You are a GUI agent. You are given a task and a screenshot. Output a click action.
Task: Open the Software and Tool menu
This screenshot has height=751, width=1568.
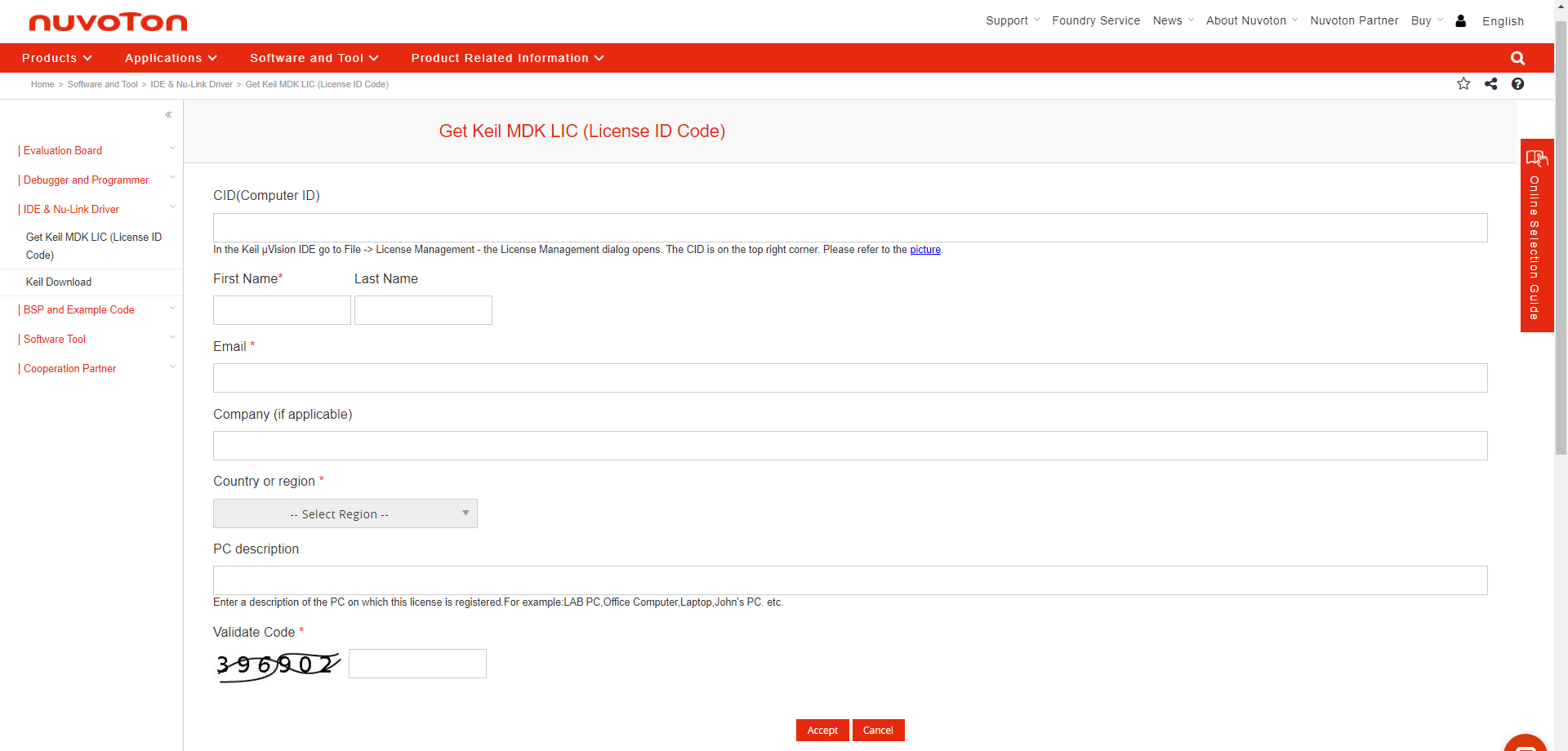(x=314, y=58)
